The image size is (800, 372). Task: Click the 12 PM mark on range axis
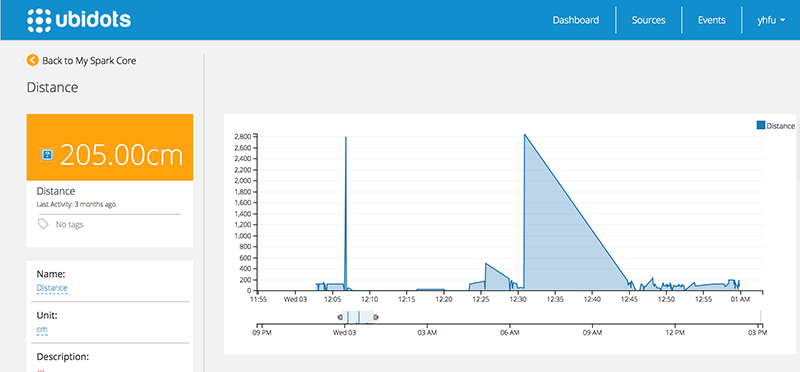(675, 333)
